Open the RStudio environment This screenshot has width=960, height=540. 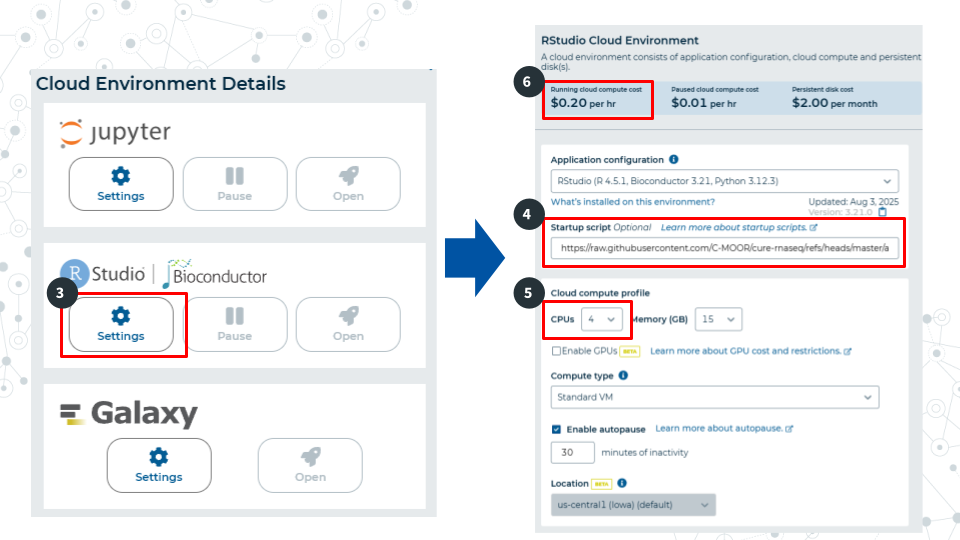[348, 324]
